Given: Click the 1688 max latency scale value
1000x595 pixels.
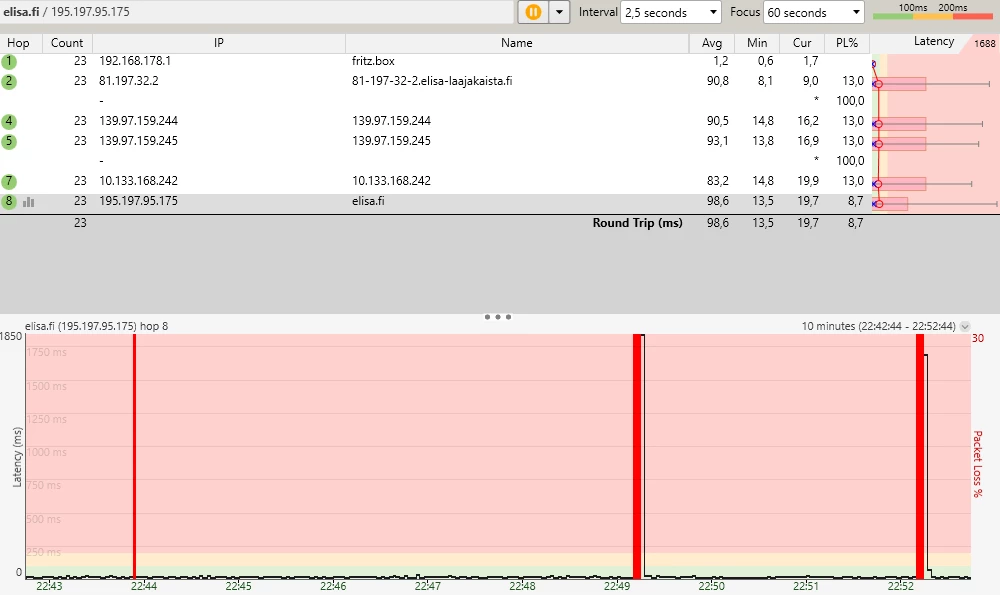Looking at the screenshot, I should pos(985,43).
